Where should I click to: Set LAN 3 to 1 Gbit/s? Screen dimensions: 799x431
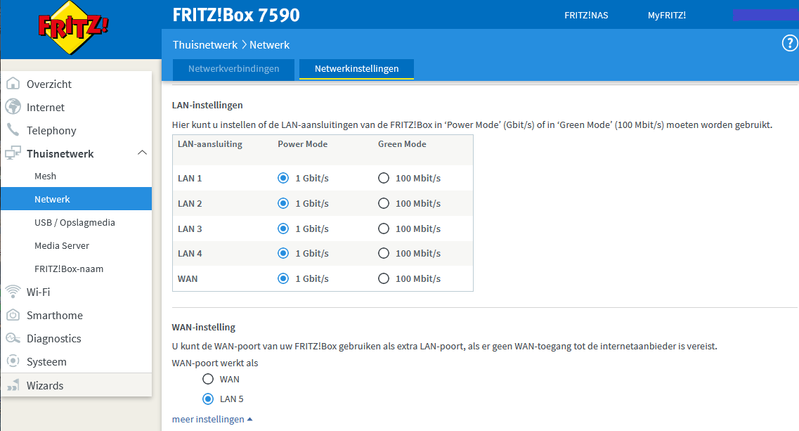pyautogui.click(x=283, y=229)
